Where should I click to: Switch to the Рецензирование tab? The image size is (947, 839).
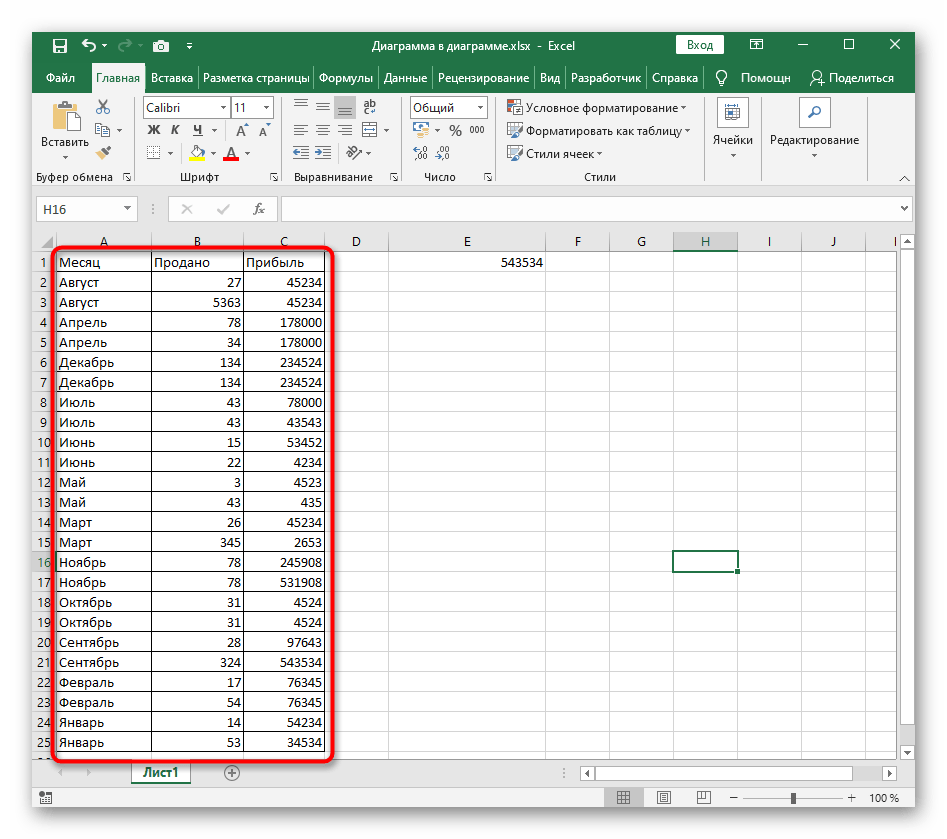(483, 78)
